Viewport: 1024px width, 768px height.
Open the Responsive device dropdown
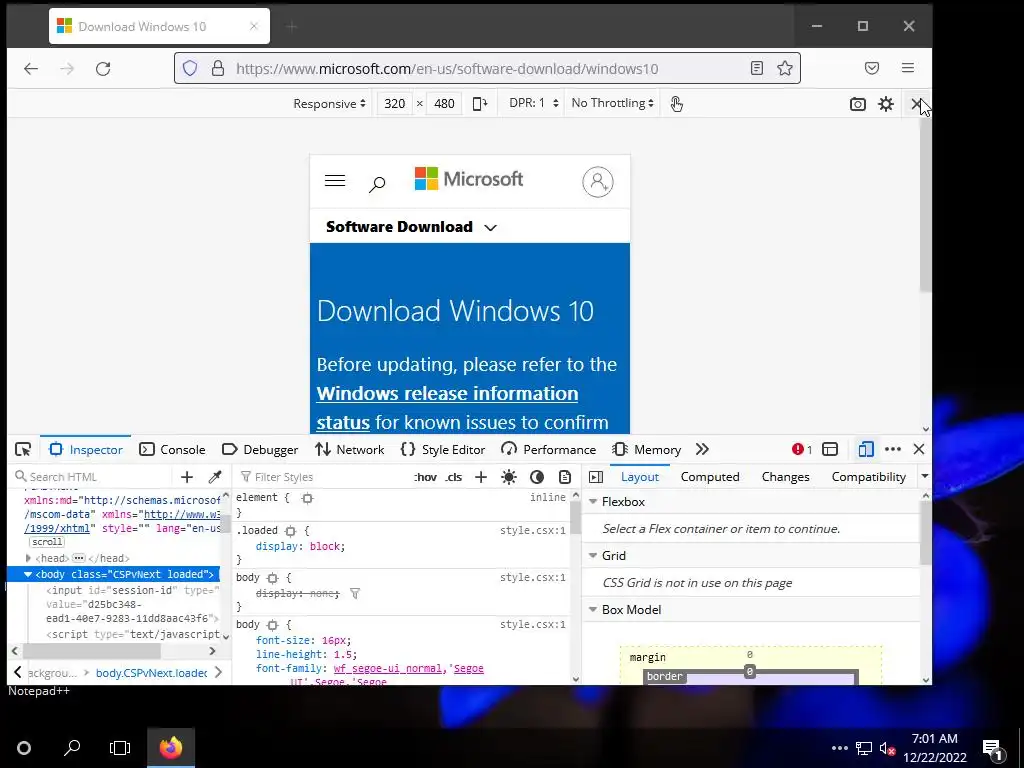(329, 103)
